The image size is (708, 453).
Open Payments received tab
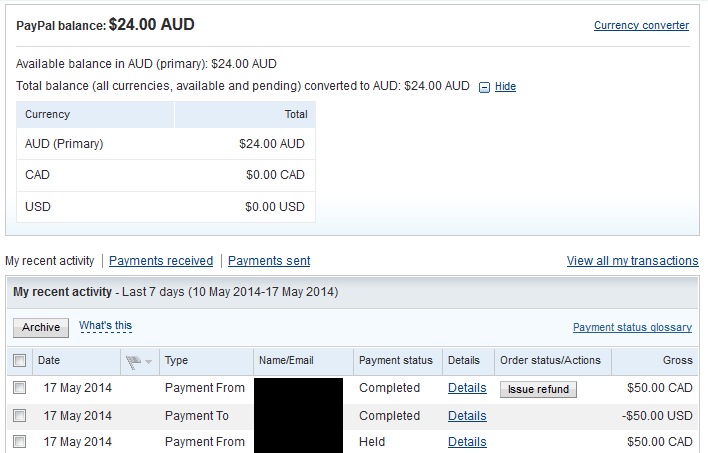(161, 261)
